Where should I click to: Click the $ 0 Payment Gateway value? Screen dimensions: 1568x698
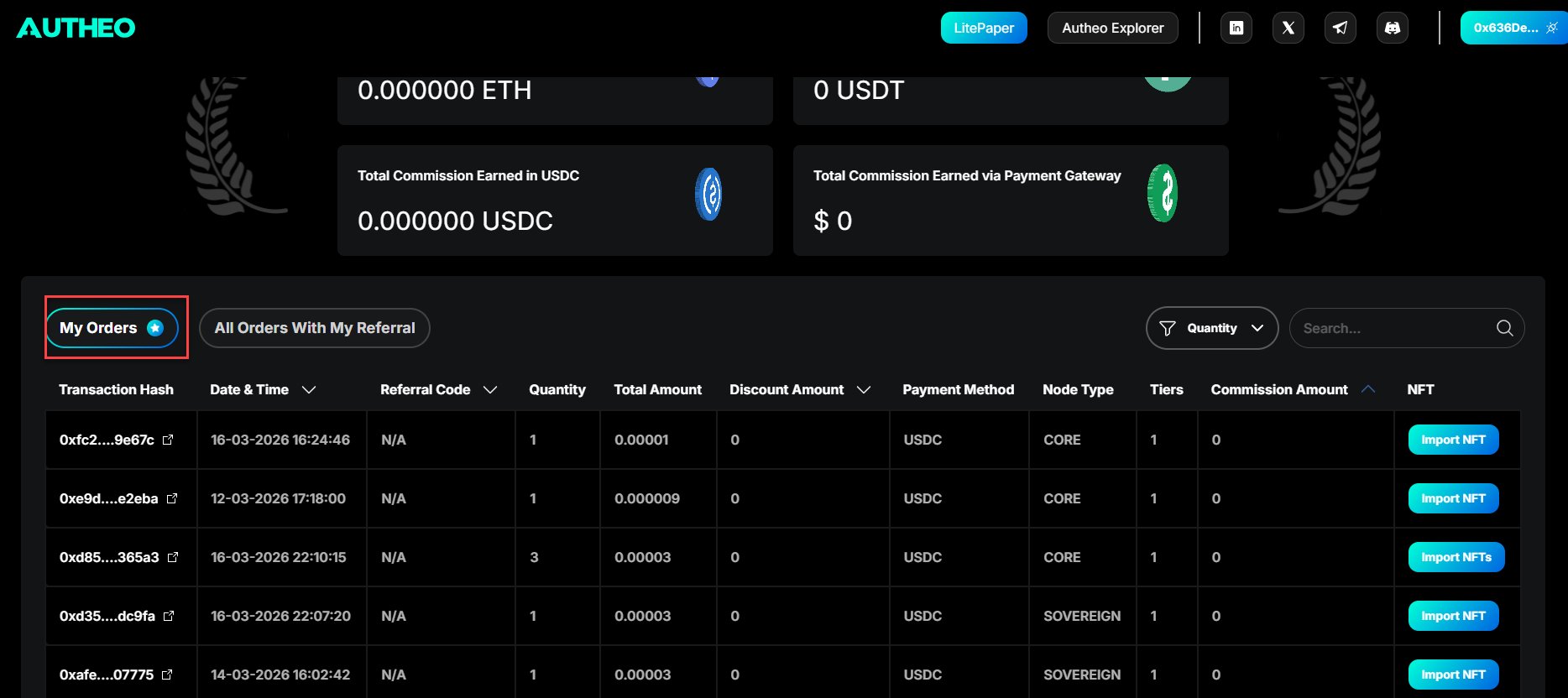point(833,221)
